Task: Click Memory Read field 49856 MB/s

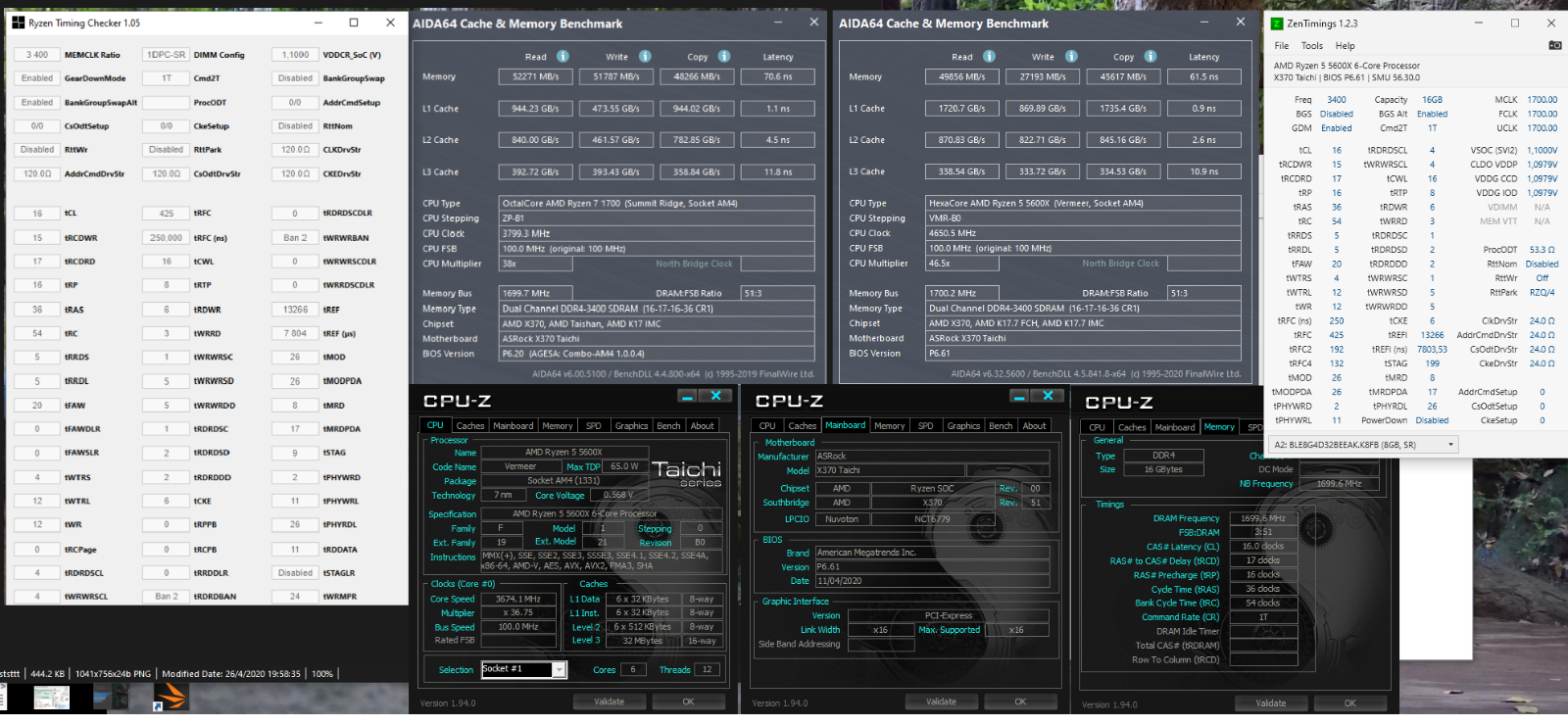Action: tap(961, 76)
